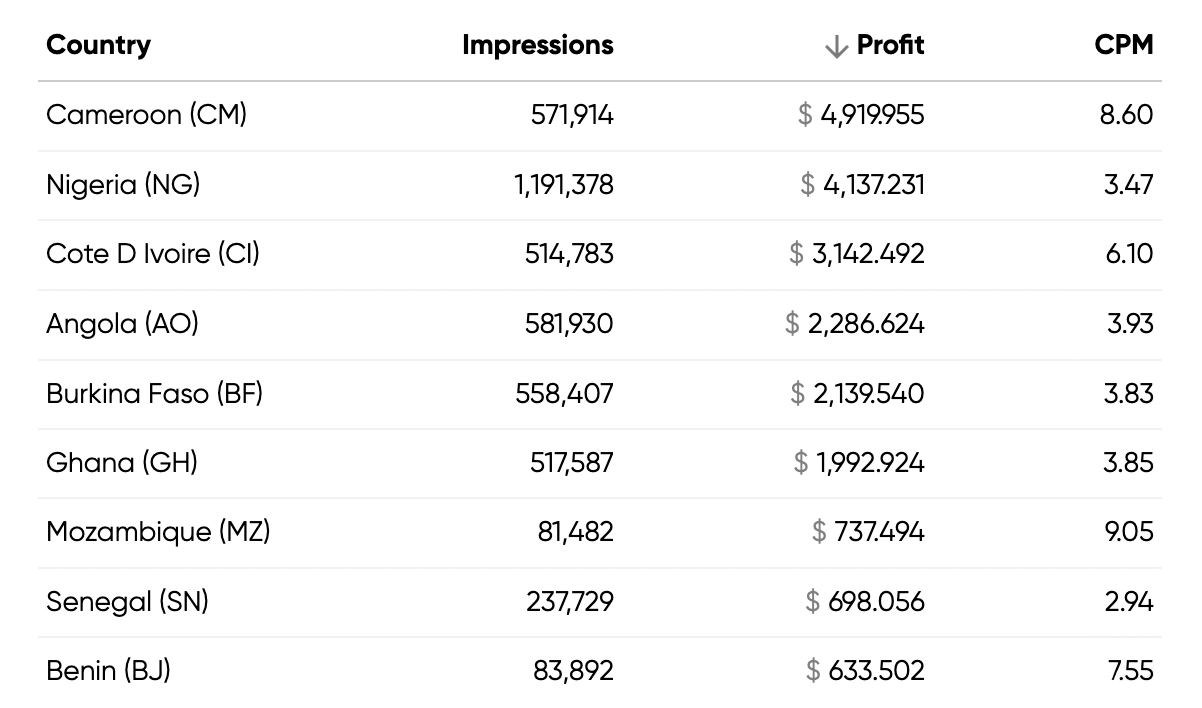Click Cameroon's 8.60 CPM value

coord(1126,115)
